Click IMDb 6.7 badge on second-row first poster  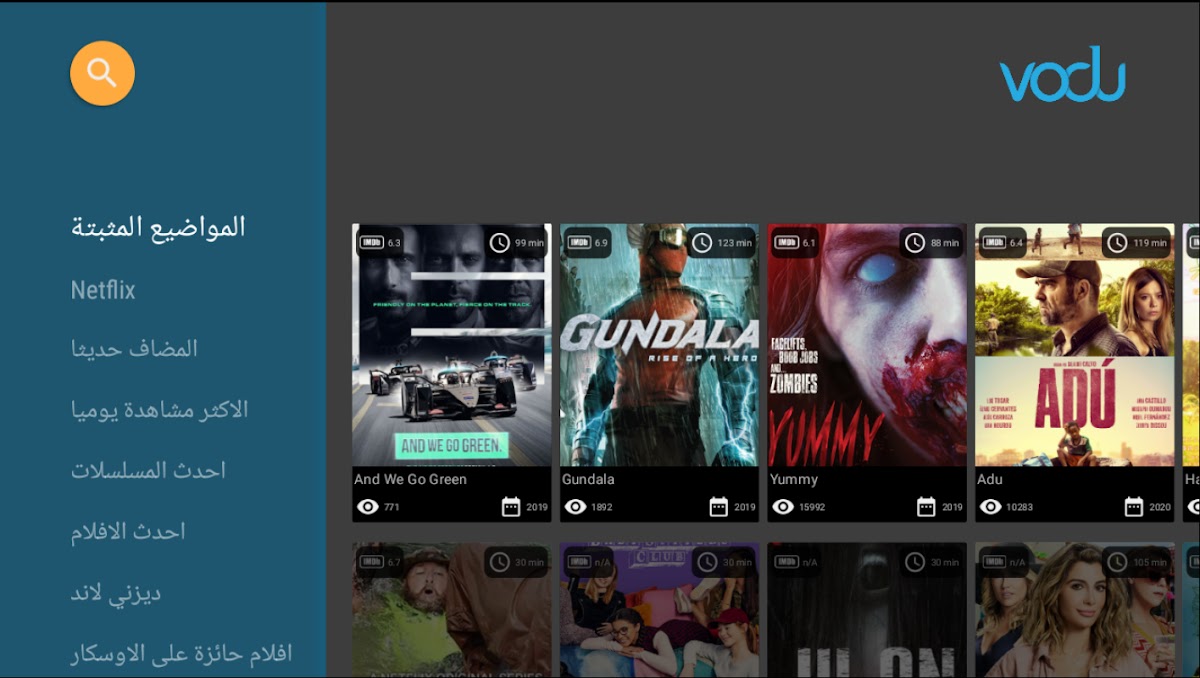pos(380,561)
